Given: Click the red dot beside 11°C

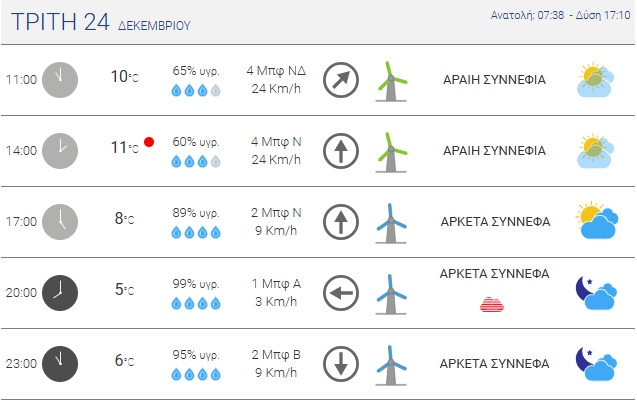Looking at the screenshot, I should (149, 142).
